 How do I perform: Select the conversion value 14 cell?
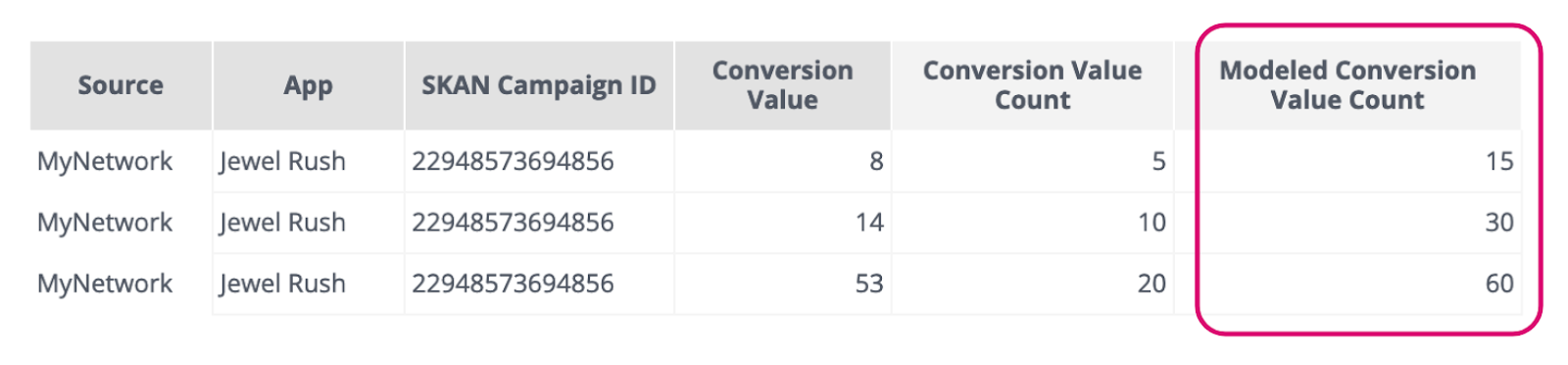pyautogui.click(x=782, y=223)
